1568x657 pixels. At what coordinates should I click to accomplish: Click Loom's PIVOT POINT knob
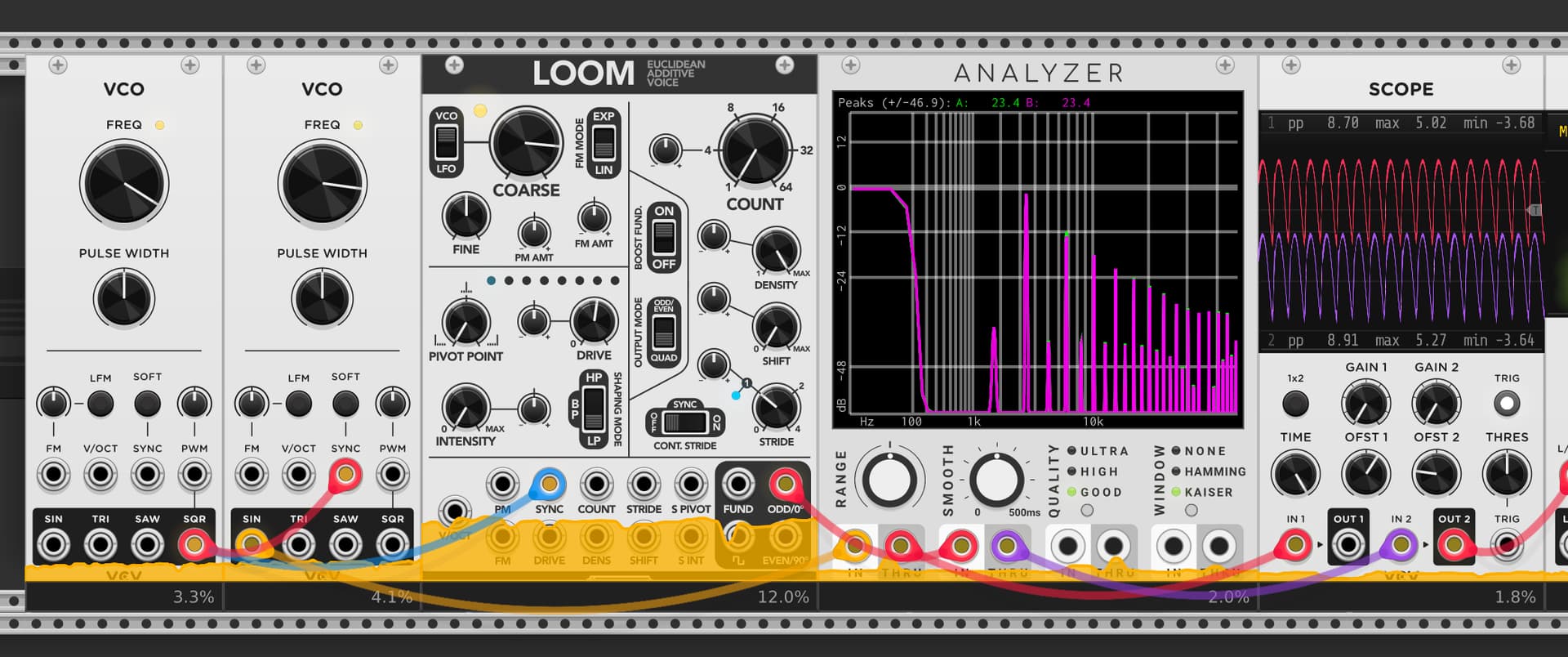pyautogui.click(x=465, y=322)
